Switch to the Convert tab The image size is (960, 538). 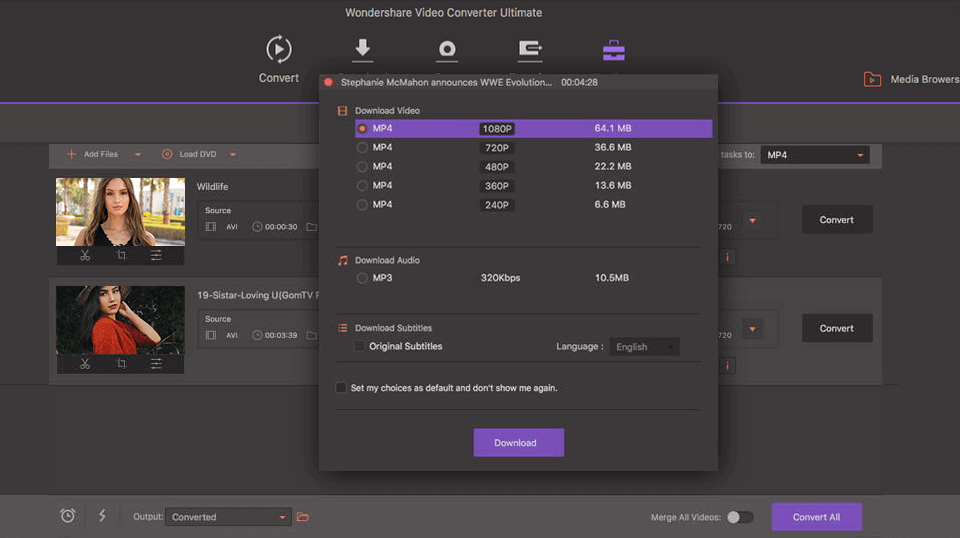tap(278, 58)
